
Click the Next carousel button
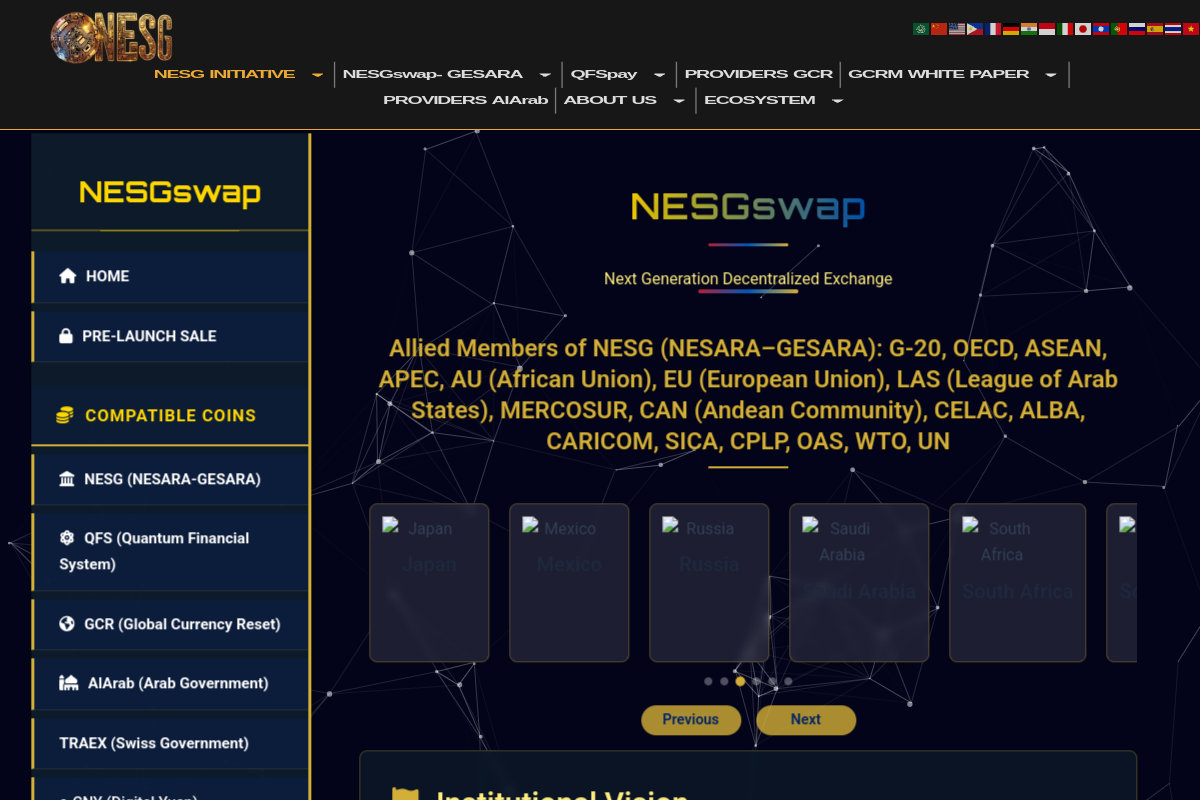tap(806, 720)
